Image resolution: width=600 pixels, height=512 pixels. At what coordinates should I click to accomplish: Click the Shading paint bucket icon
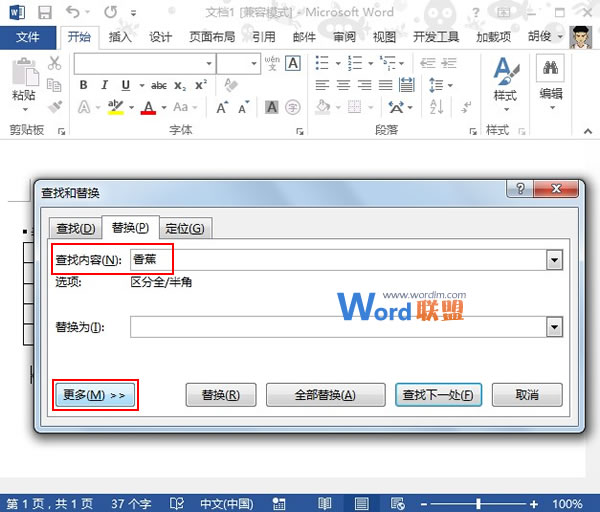(x=323, y=107)
